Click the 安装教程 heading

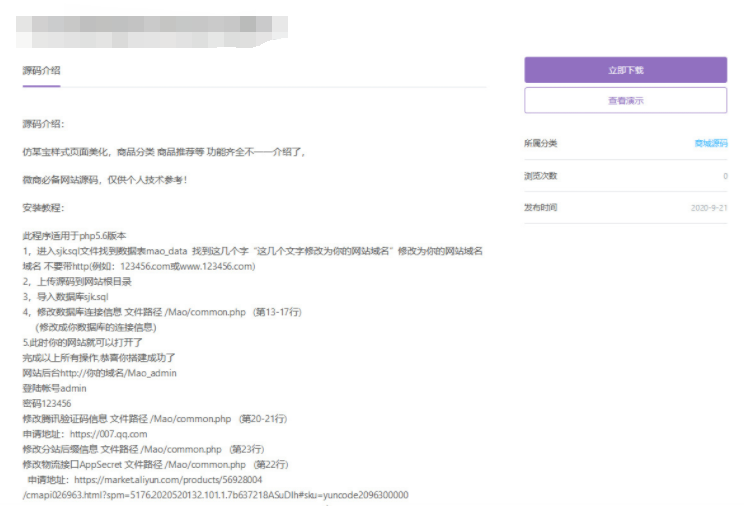(43, 208)
